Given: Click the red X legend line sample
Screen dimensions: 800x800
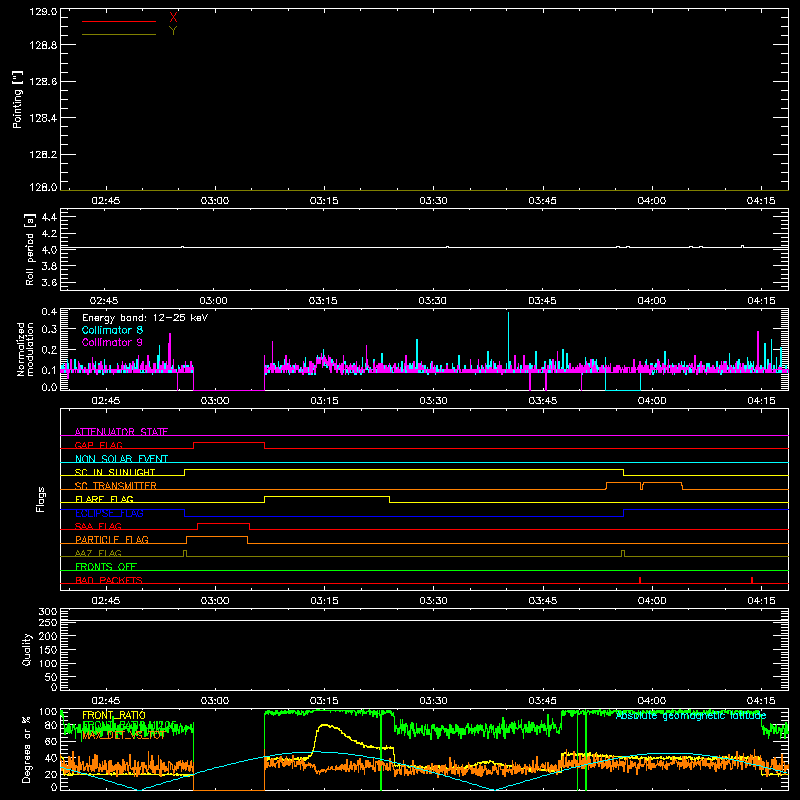Looking at the screenshot, I should 119,21.
